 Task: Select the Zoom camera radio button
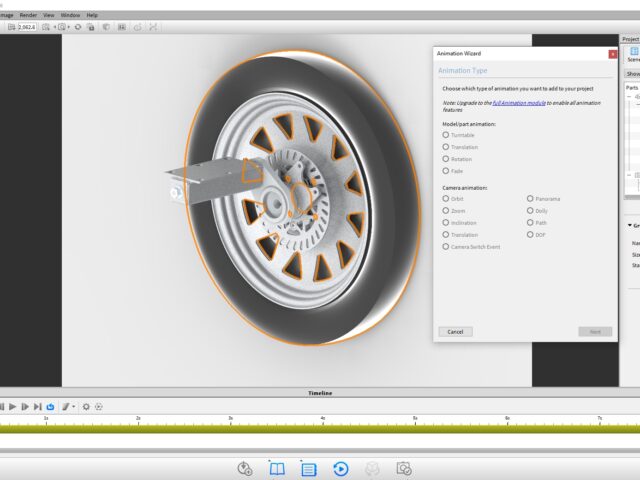click(x=446, y=211)
